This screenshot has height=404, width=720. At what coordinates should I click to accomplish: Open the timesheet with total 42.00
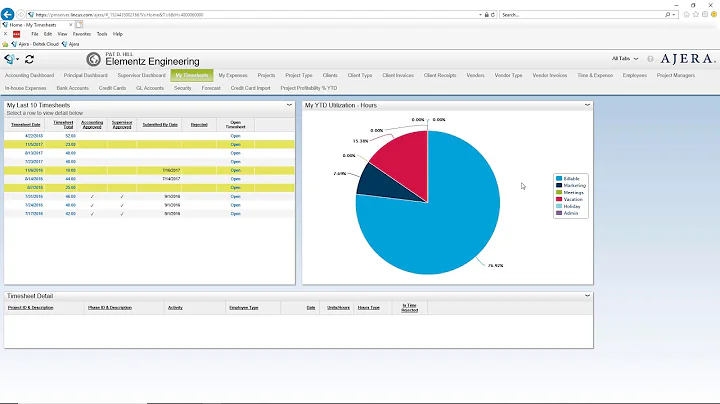click(235, 214)
